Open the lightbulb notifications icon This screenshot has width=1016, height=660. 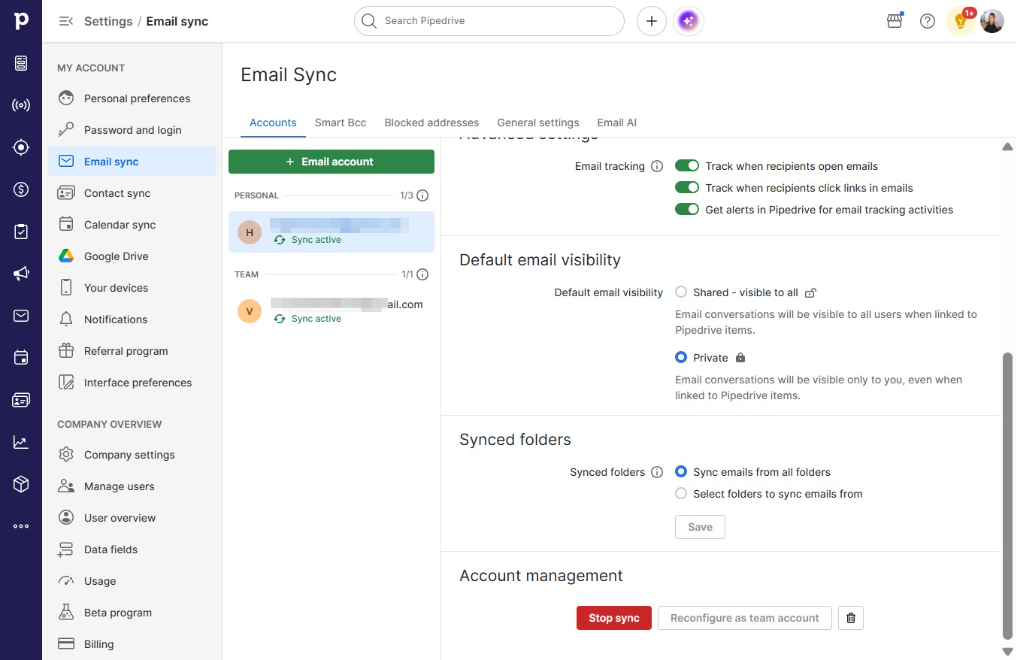coord(961,21)
